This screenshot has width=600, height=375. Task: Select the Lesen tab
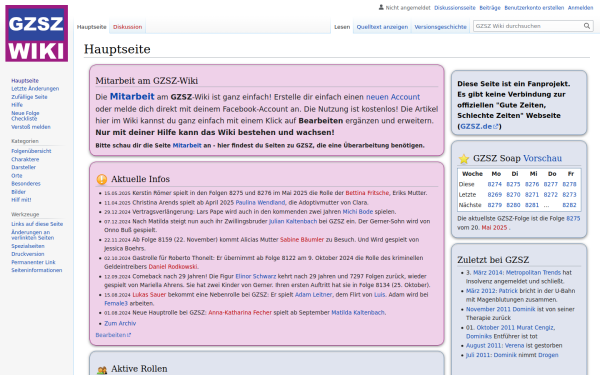click(x=342, y=27)
